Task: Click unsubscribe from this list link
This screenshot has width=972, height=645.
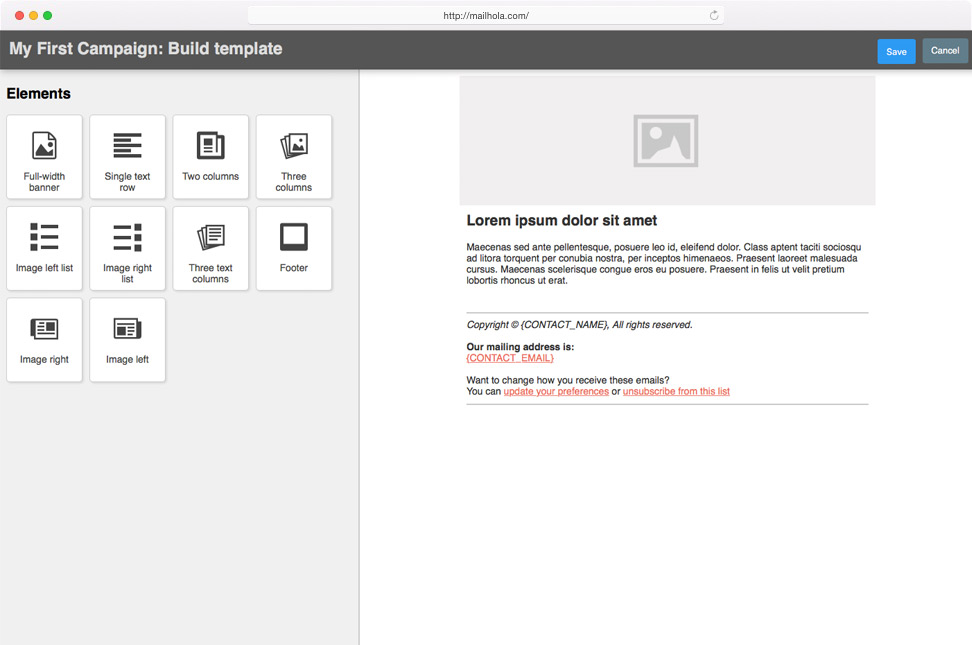Action: click(x=676, y=391)
